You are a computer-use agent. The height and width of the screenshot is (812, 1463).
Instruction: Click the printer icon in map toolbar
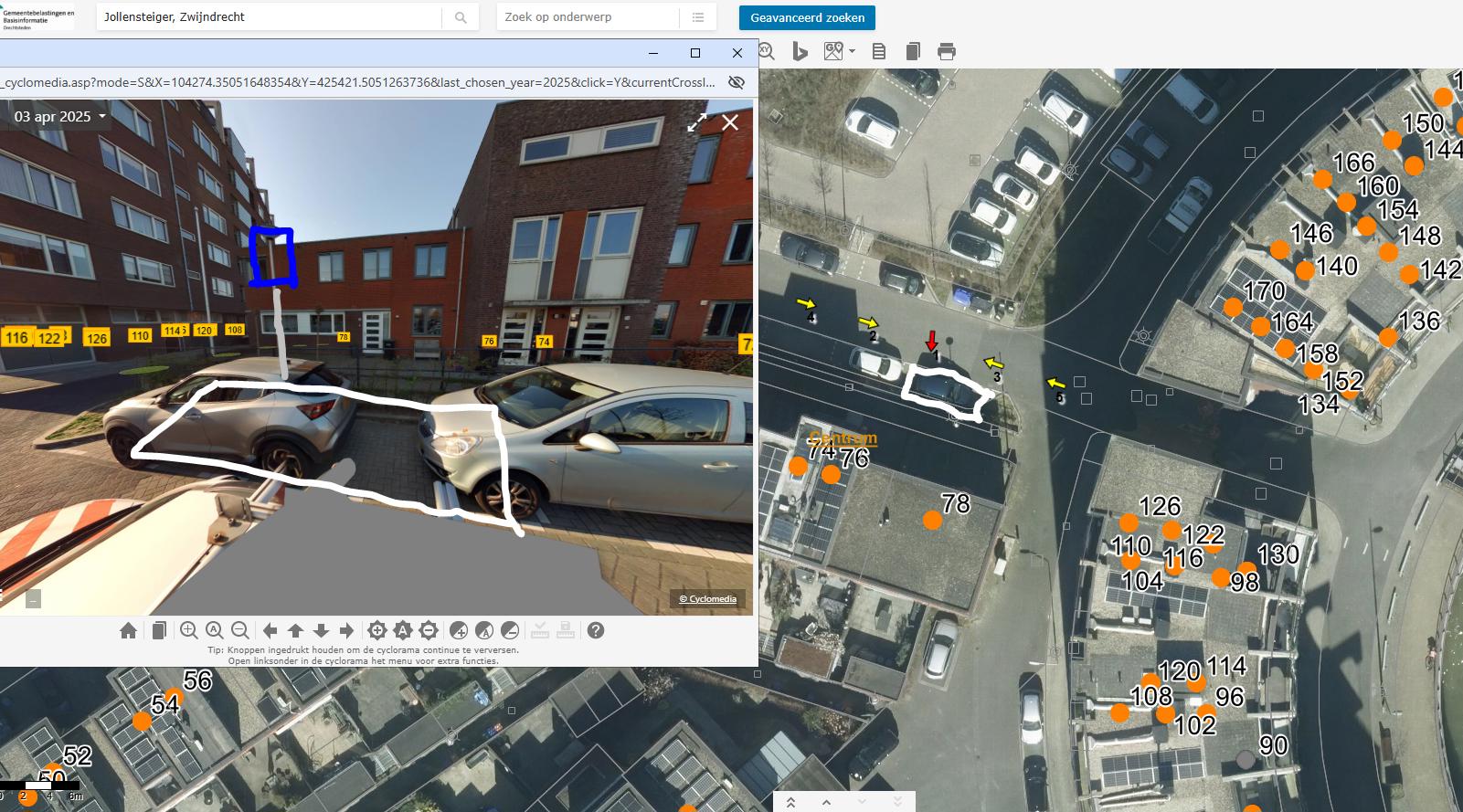click(x=947, y=52)
